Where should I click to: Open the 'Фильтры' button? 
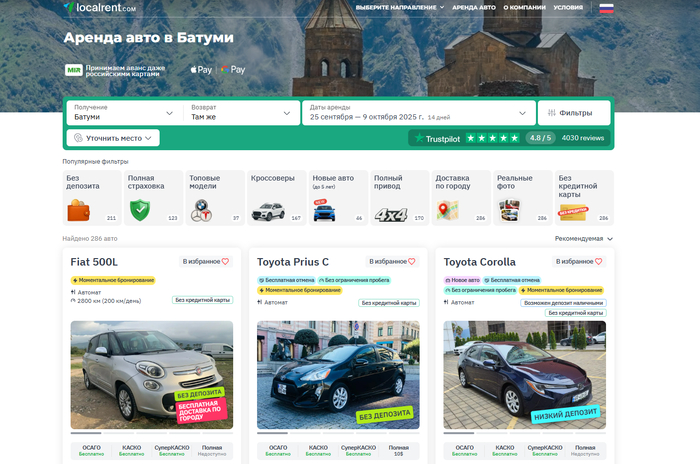click(x=574, y=113)
